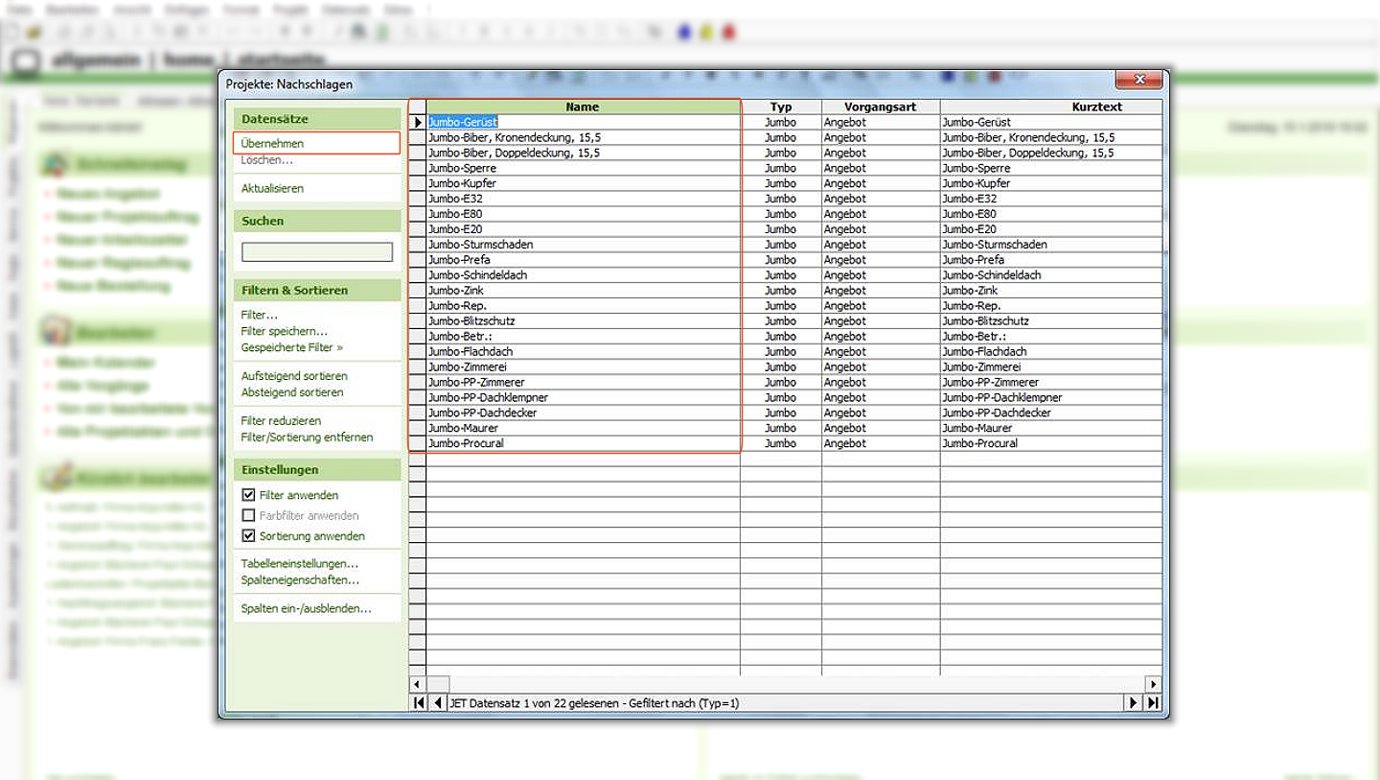Go to next record in navigator bar
Image resolution: width=1380 pixels, height=780 pixels.
point(1134,703)
